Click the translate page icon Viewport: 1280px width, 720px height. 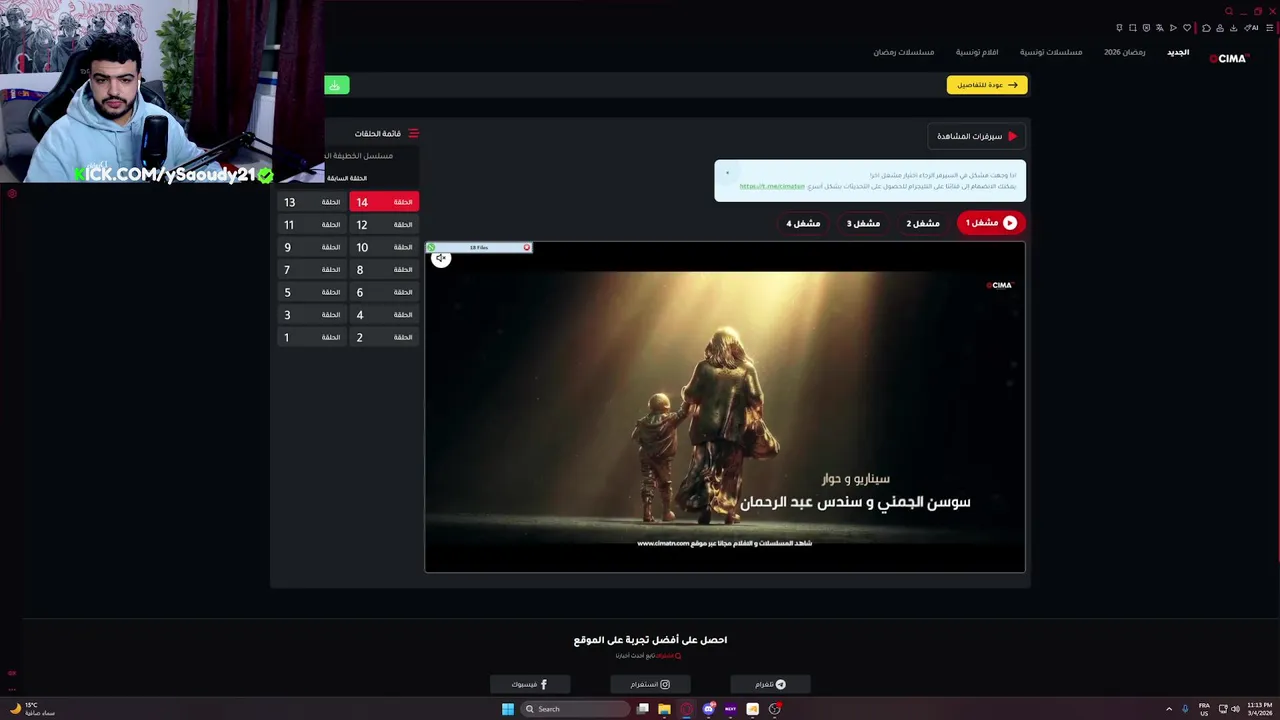(x=1160, y=28)
